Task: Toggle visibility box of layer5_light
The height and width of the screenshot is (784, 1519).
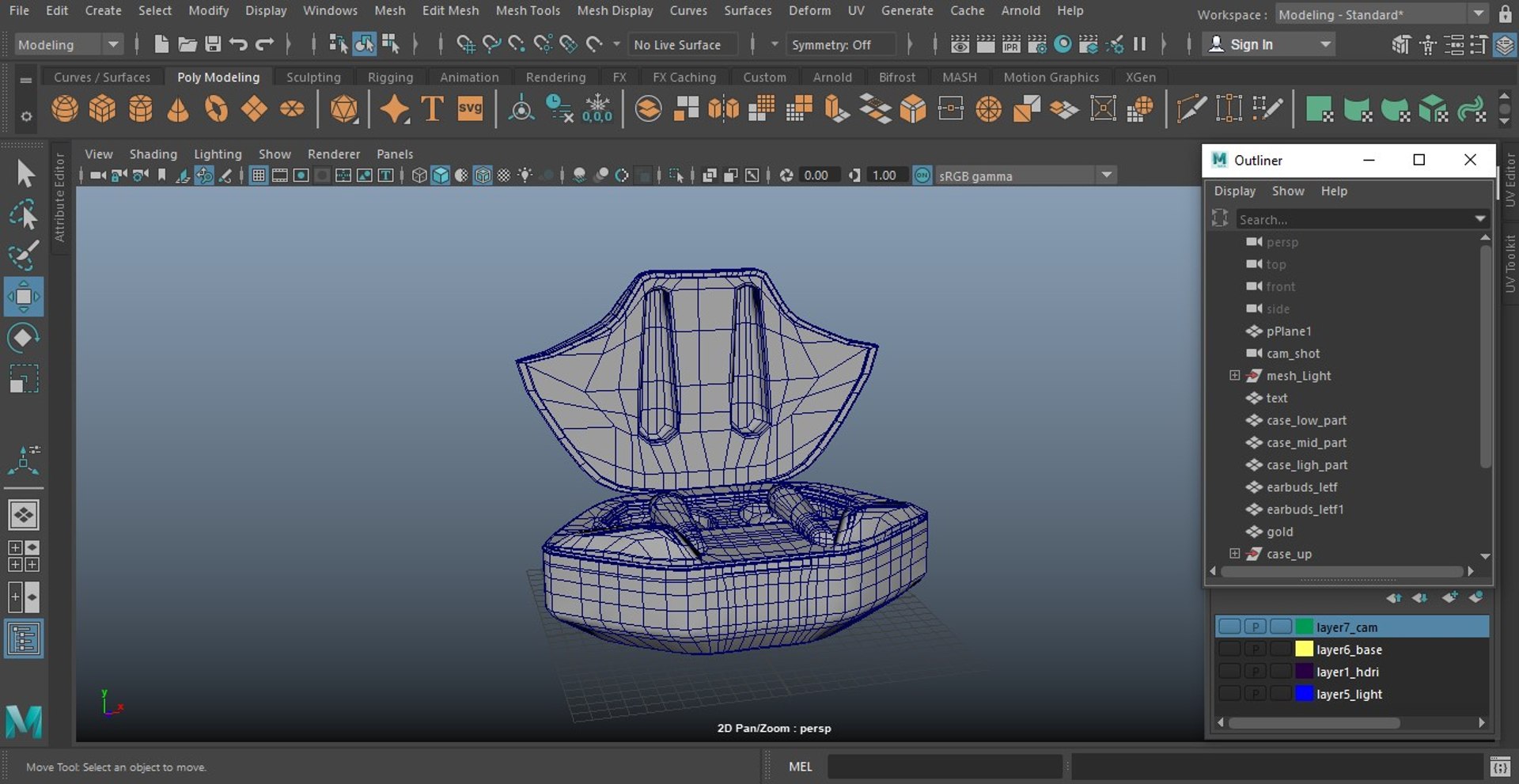Action: (1229, 693)
